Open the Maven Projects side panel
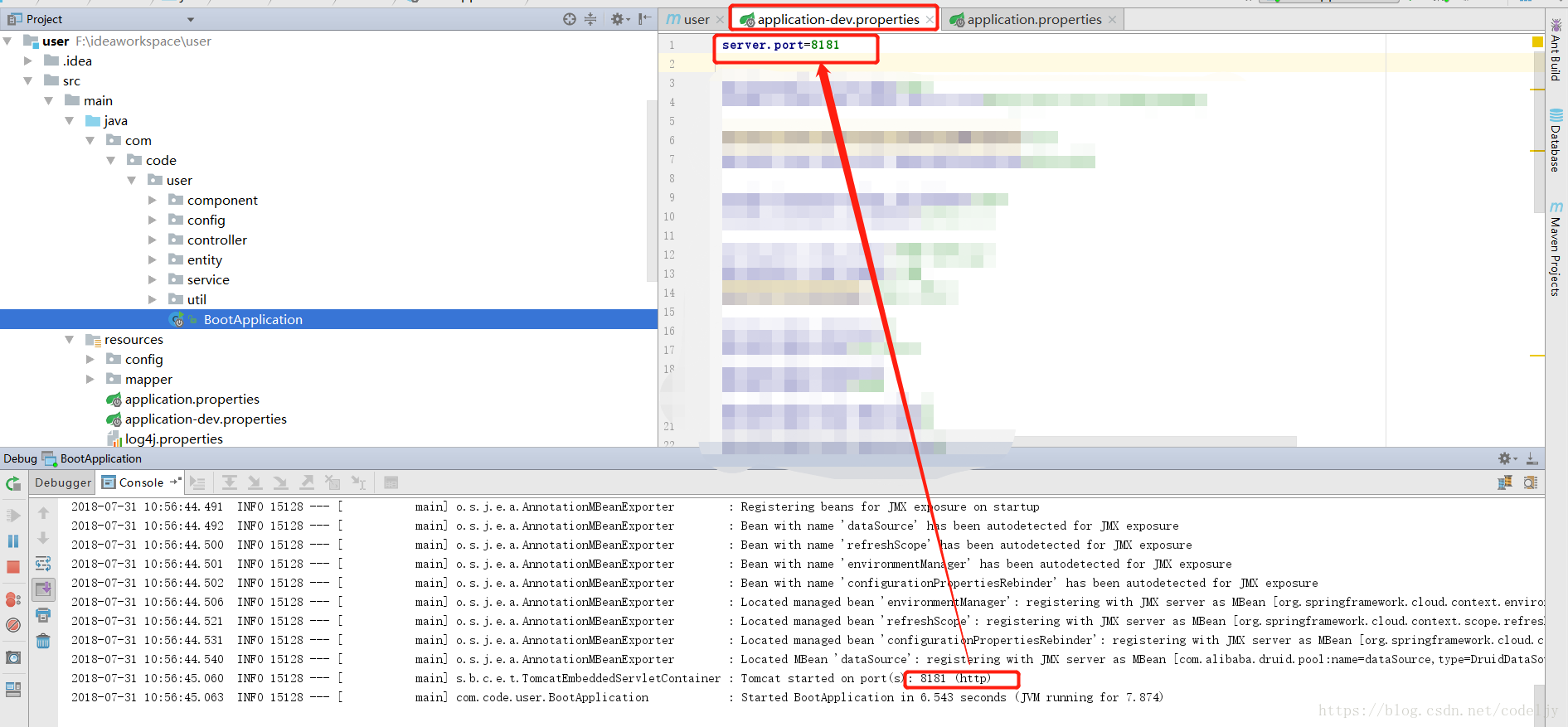The width and height of the screenshot is (1568, 727). click(1556, 249)
